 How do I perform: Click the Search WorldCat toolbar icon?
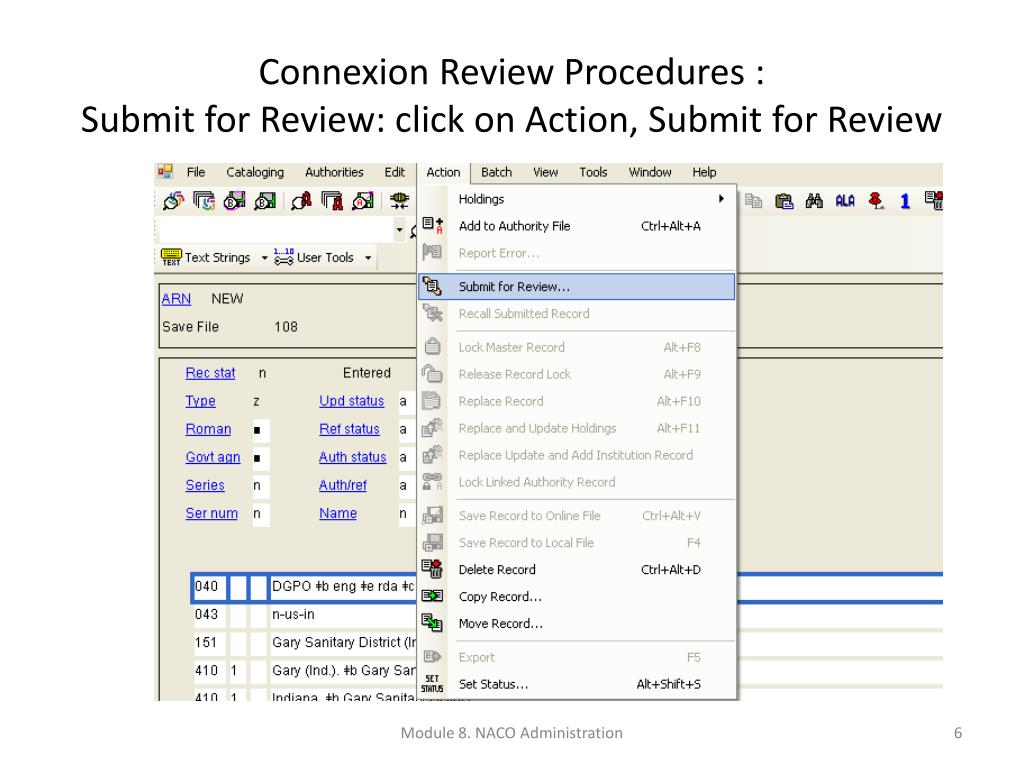pos(173,201)
